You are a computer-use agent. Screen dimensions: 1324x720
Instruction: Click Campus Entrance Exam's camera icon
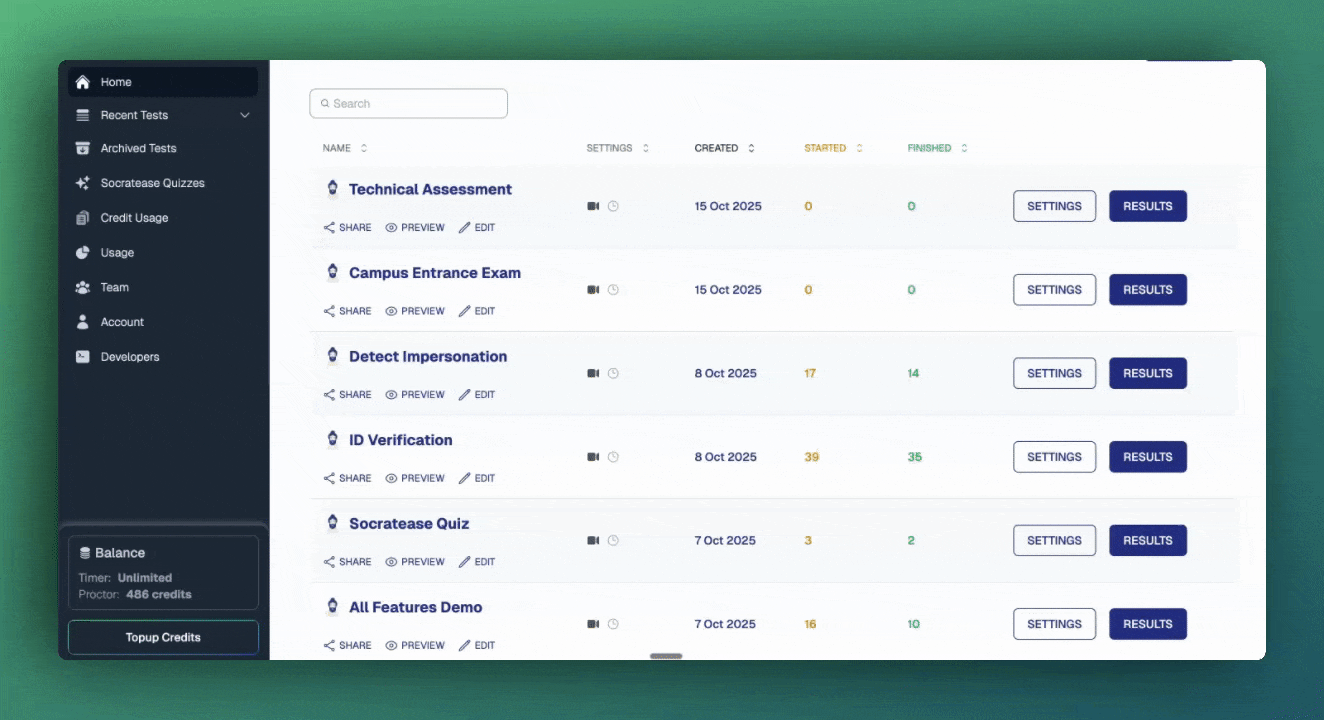(593, 290)
